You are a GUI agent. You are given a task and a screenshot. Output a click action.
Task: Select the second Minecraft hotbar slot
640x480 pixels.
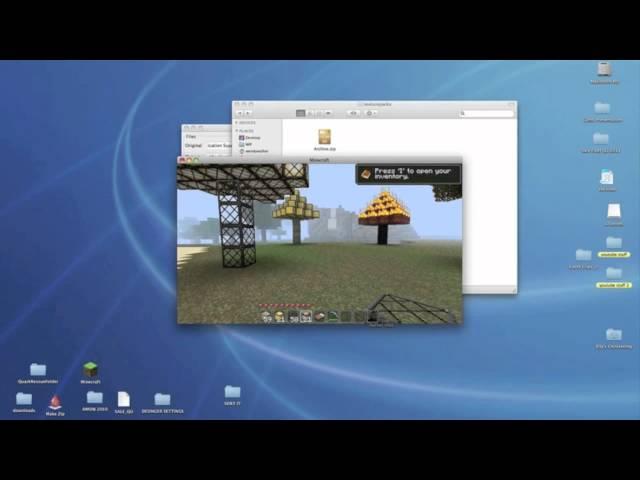pos(280,316)
